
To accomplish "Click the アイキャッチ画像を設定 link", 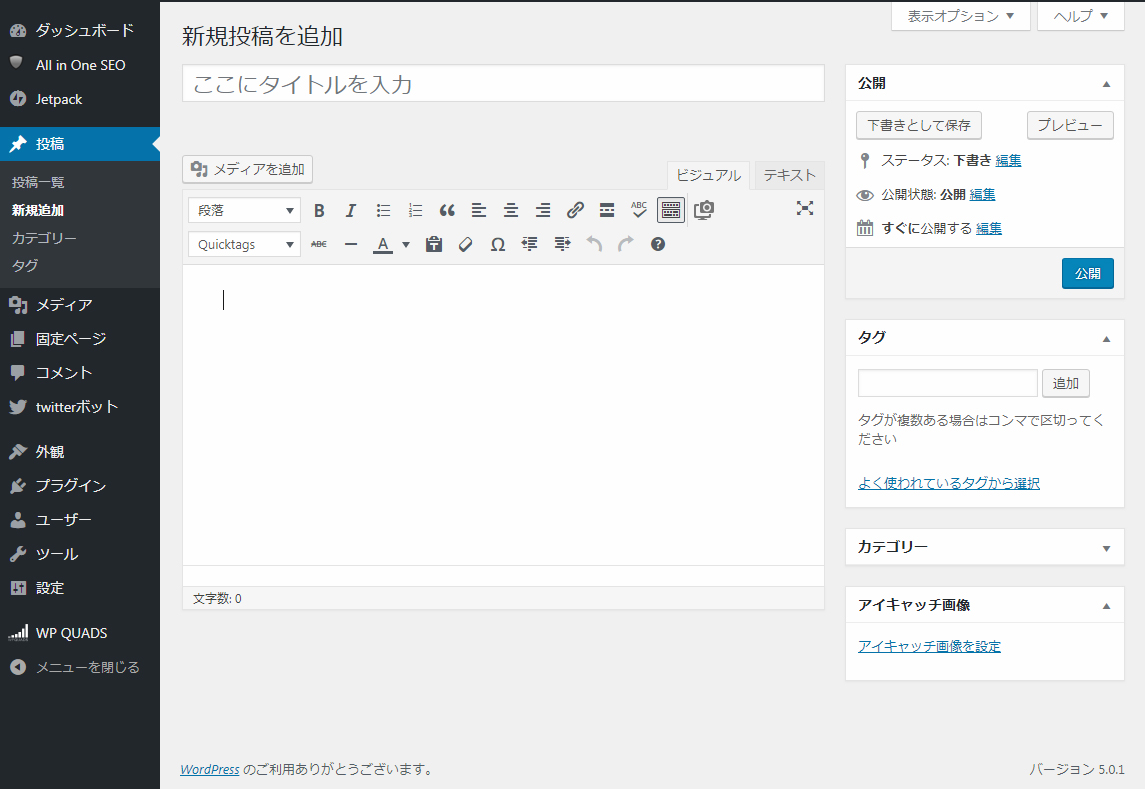I will pos(929,646).
